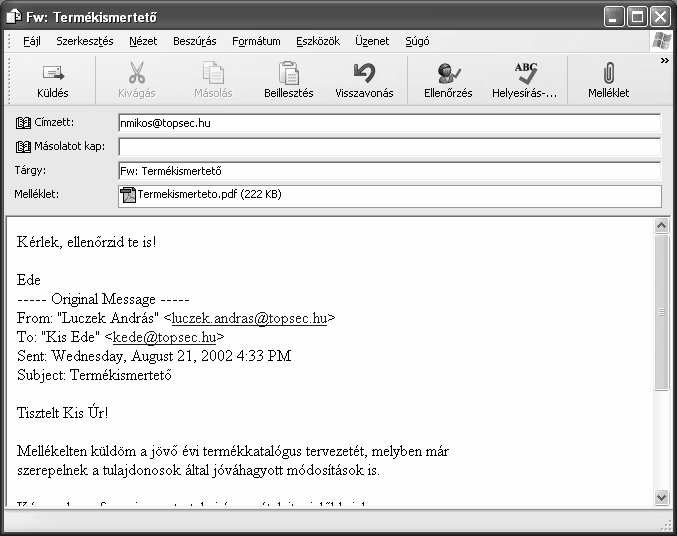Minimize the Fw: Termékismertető window

(x=614, y=17)
